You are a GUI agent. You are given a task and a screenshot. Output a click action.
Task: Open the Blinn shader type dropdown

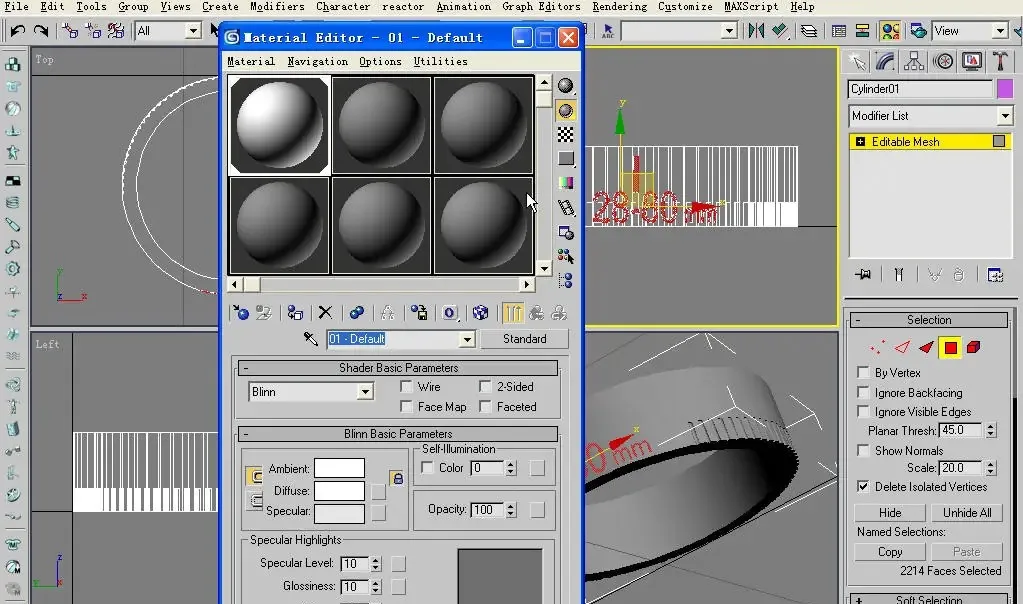tap(364, 392)
